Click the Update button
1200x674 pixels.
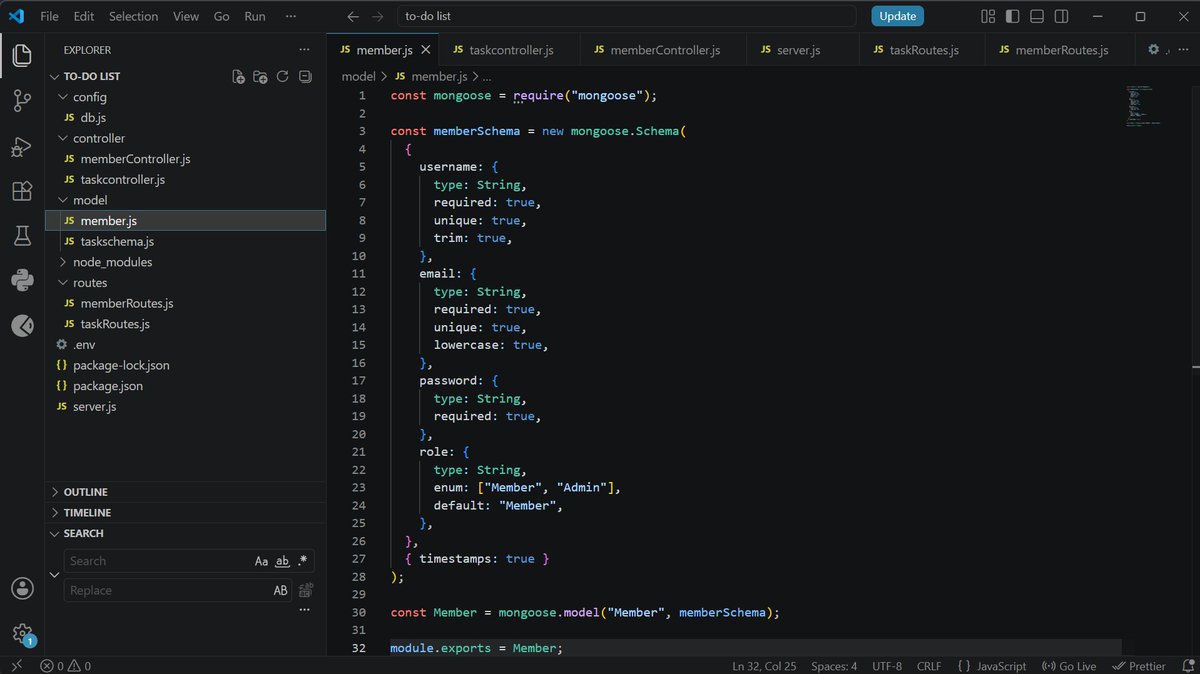tap(897, 16)
